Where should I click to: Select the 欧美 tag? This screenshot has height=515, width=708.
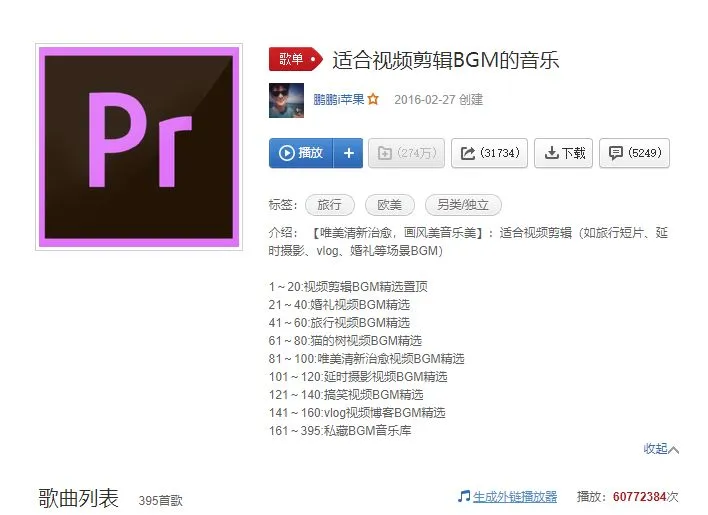pos(390,205)
